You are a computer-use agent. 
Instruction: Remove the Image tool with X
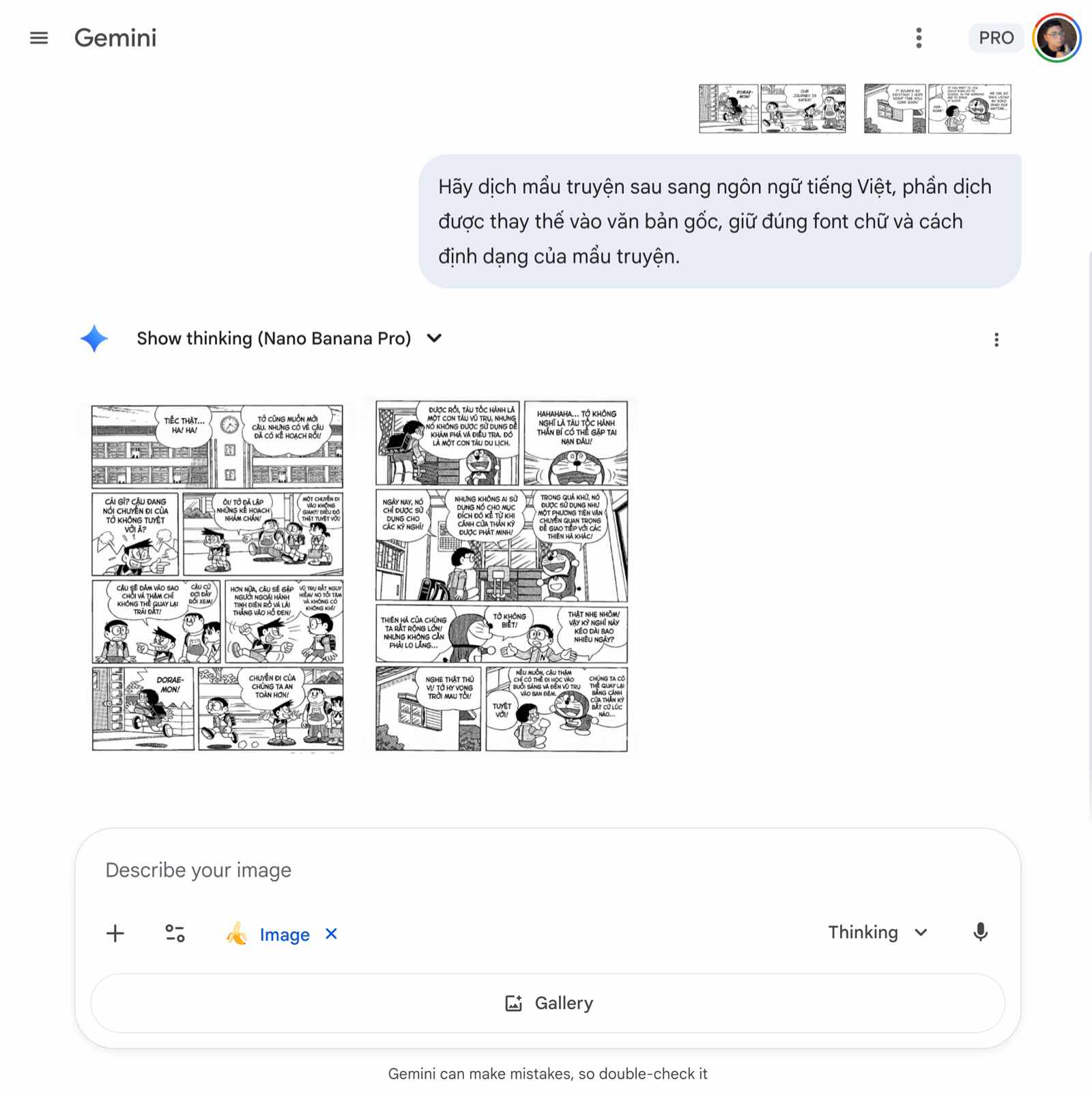click(331, 934)
